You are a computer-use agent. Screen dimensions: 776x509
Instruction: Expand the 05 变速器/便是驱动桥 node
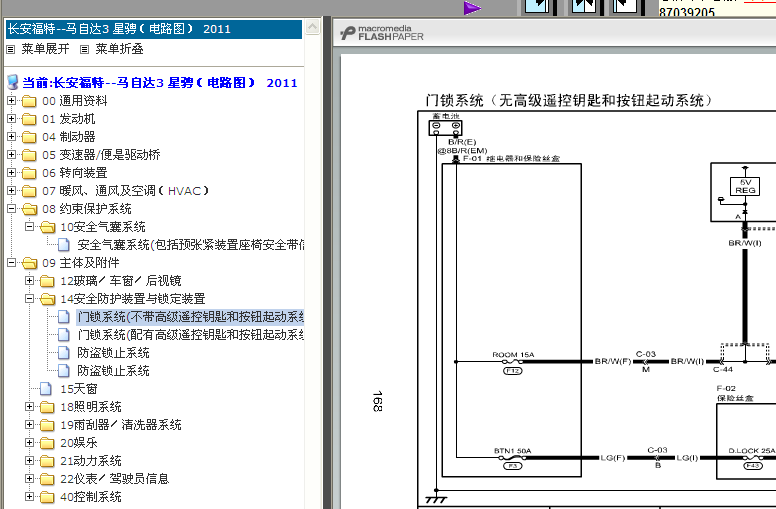(11, 154)
